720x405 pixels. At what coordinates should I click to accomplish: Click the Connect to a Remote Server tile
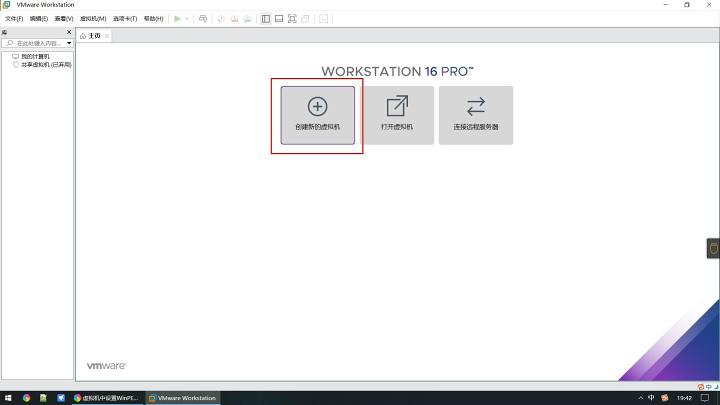pyautogui.click(x=476, y=115)
